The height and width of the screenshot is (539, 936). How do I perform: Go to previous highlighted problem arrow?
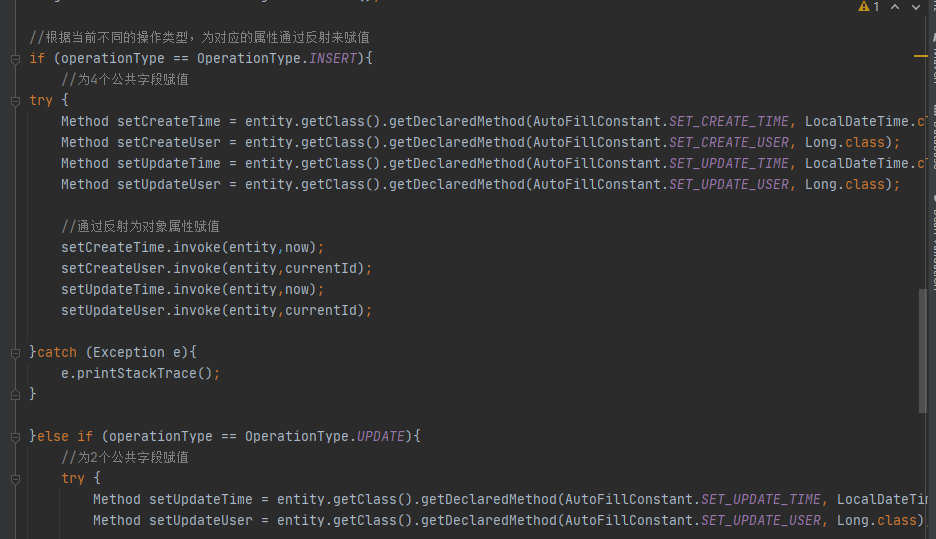tap(895, 6)
